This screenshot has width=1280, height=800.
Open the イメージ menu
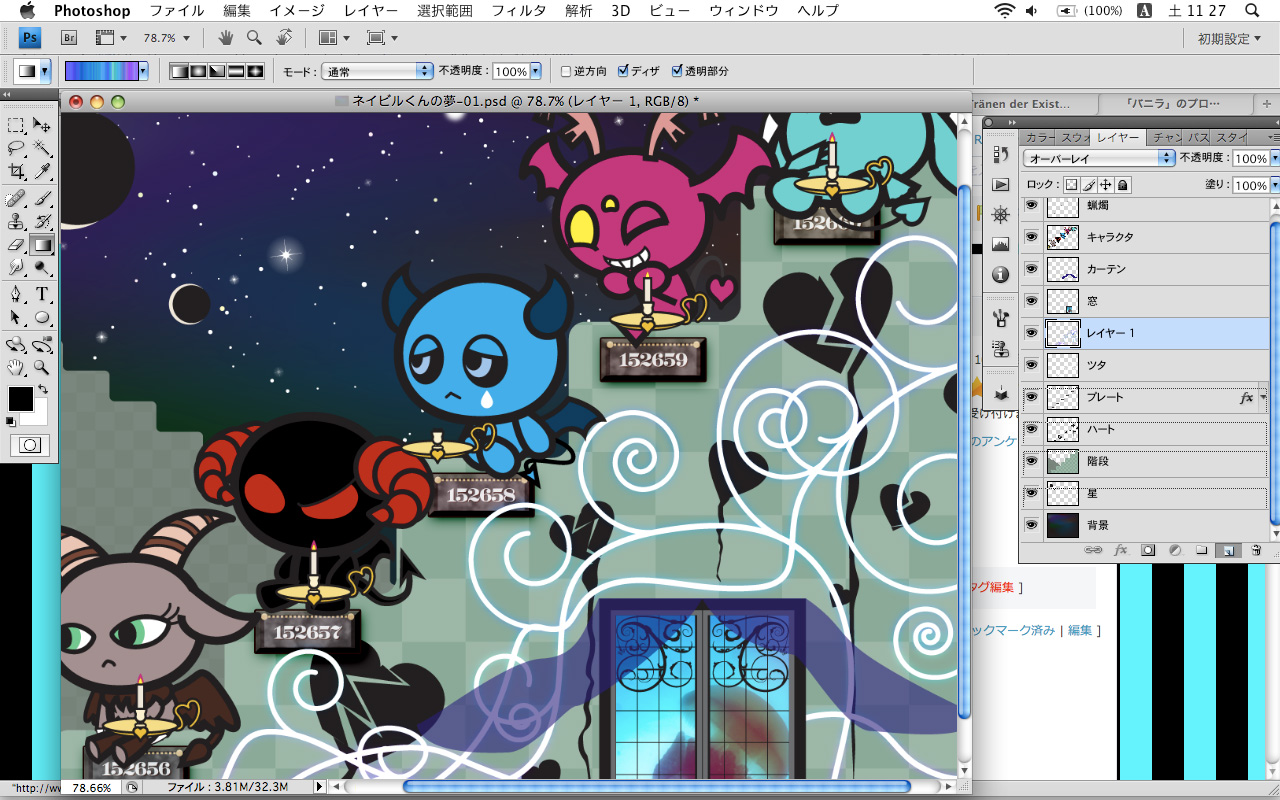coord(297,11)
